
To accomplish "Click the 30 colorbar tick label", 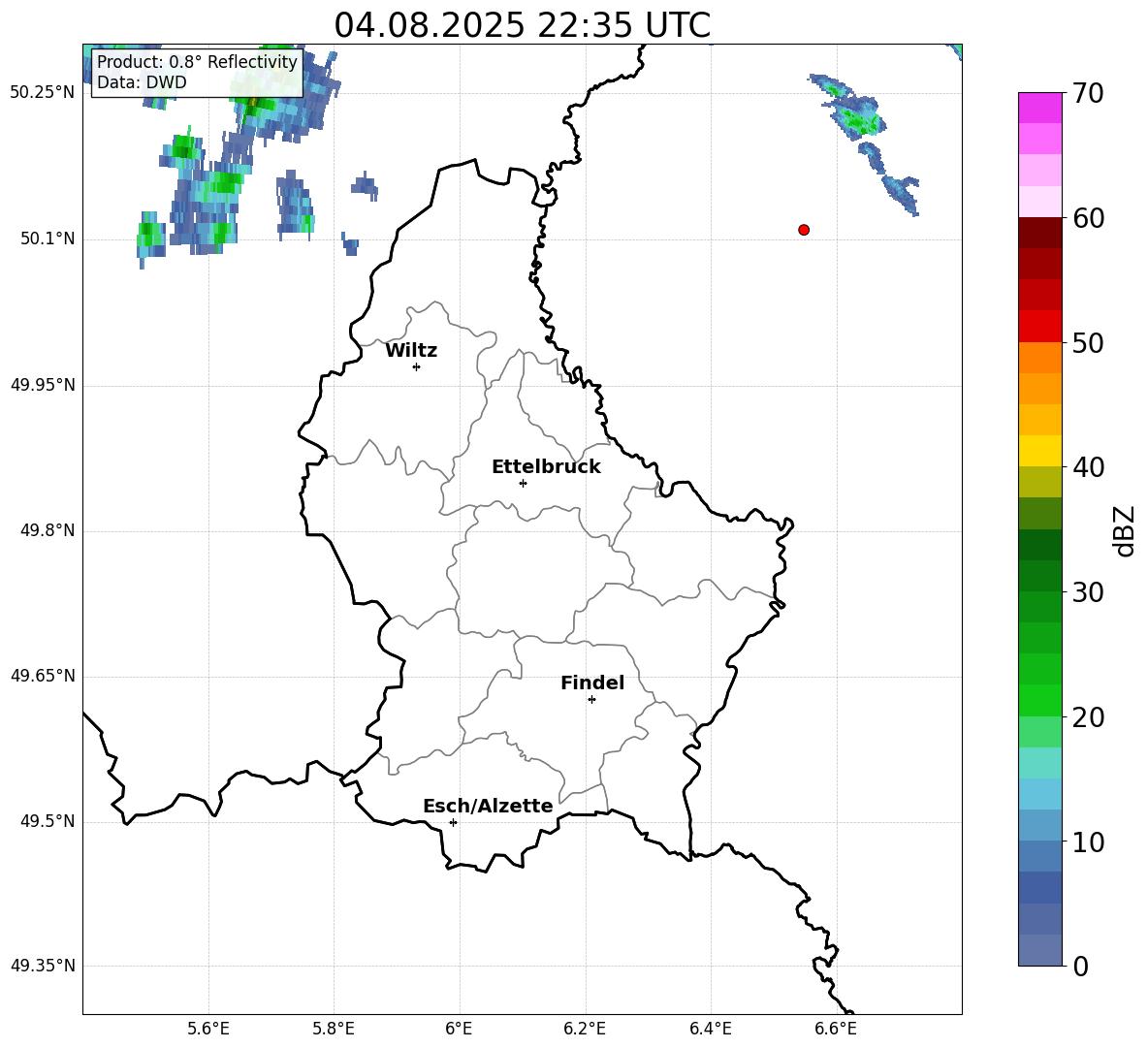I will tap(1087, 592).
